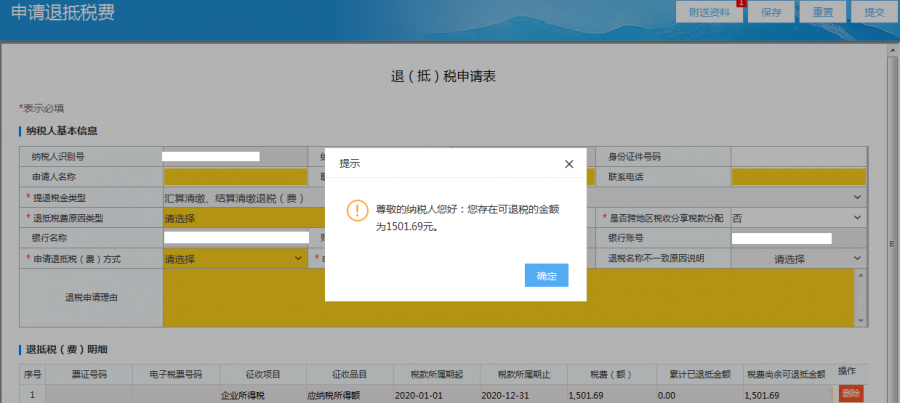Expand the 是否跨地区税收分享税款分配 dropdown
The image size is (900, 403).
(797, 218)
